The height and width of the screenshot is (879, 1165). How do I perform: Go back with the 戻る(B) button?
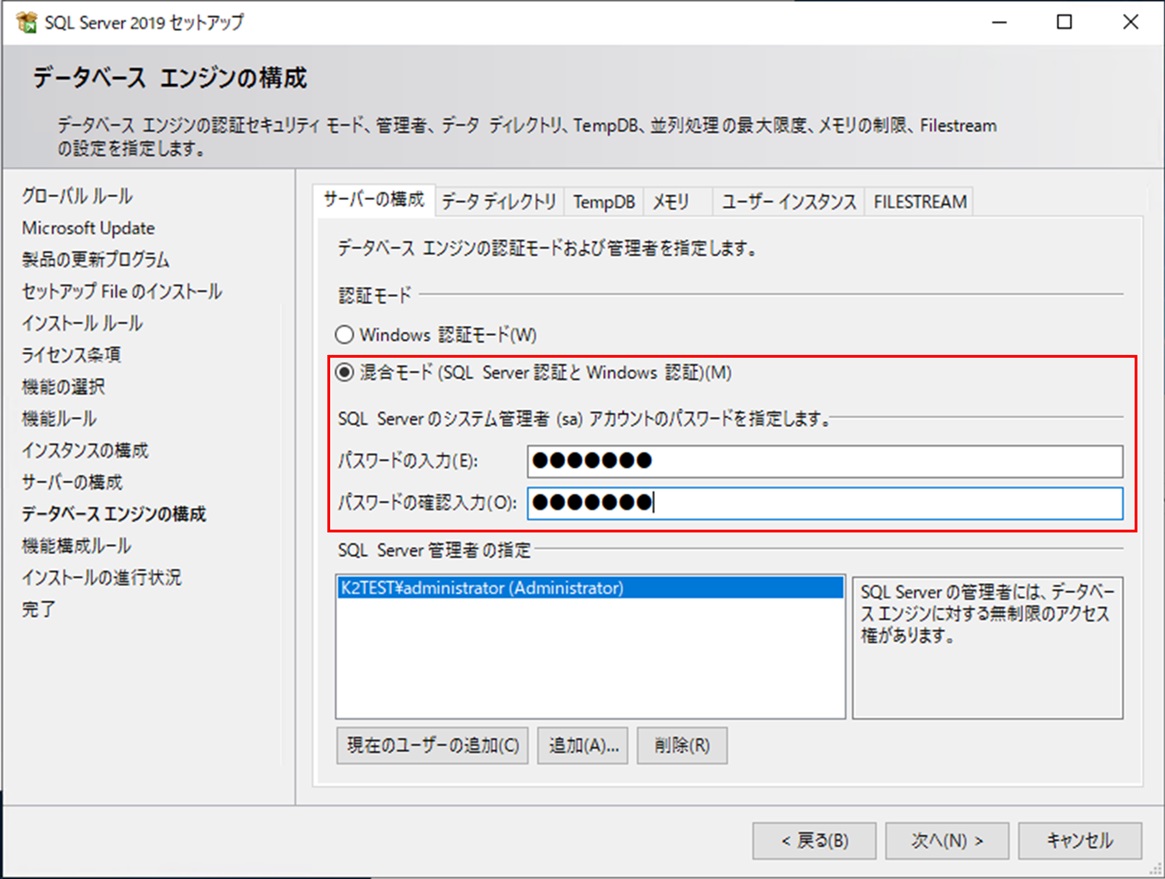click(814, 841)
